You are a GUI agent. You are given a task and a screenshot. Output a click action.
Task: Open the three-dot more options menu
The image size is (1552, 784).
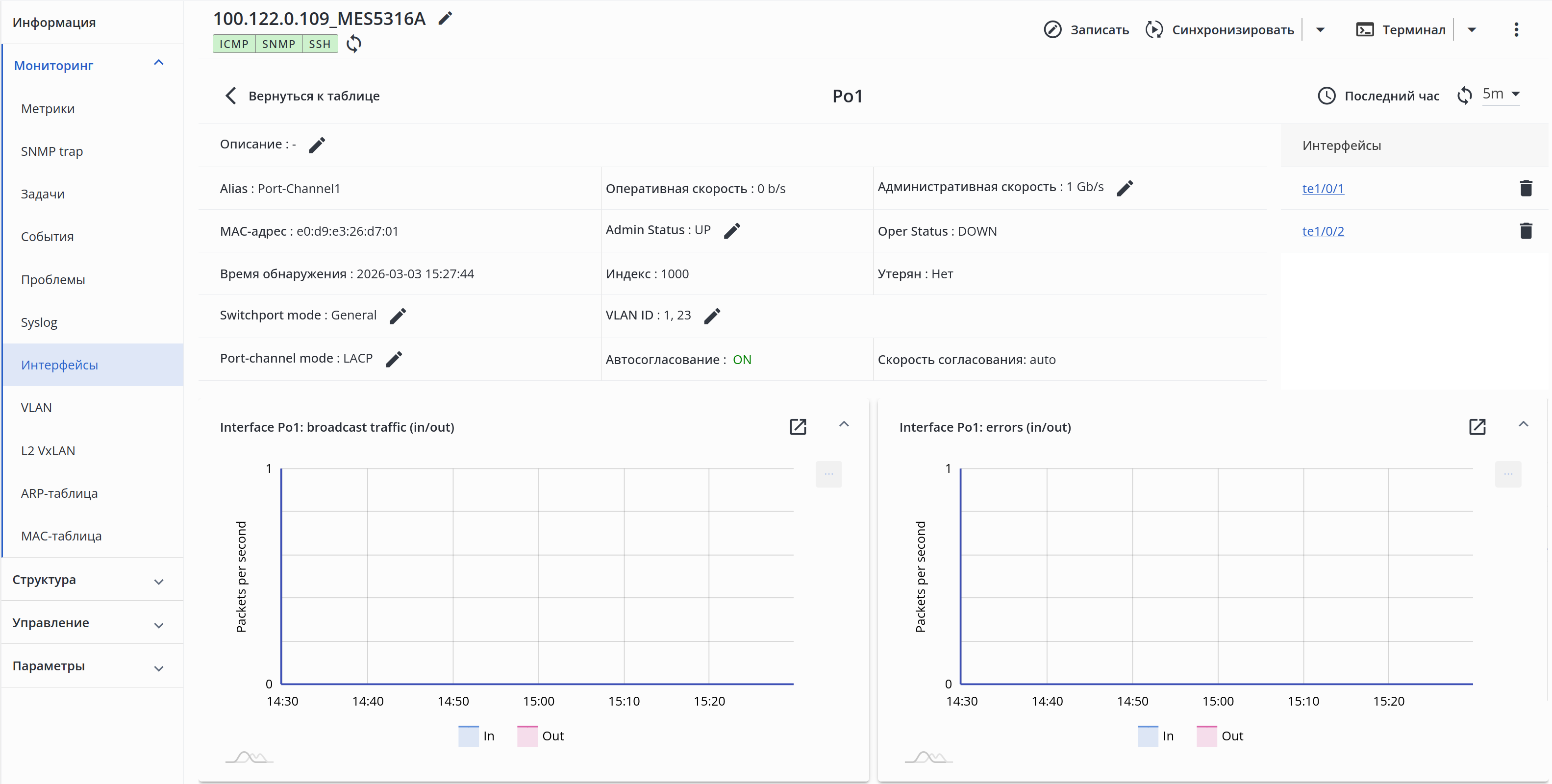(x=1516, y=29)
